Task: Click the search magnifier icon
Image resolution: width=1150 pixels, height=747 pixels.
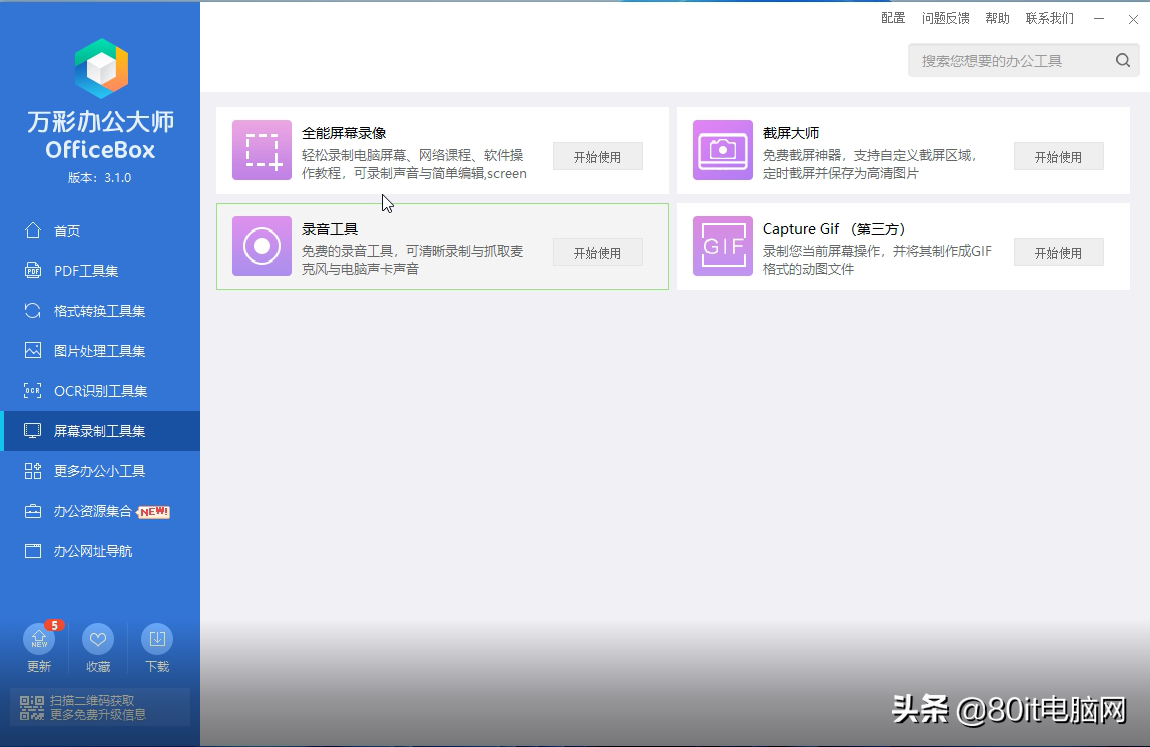Action: [x=1122, y=60]
